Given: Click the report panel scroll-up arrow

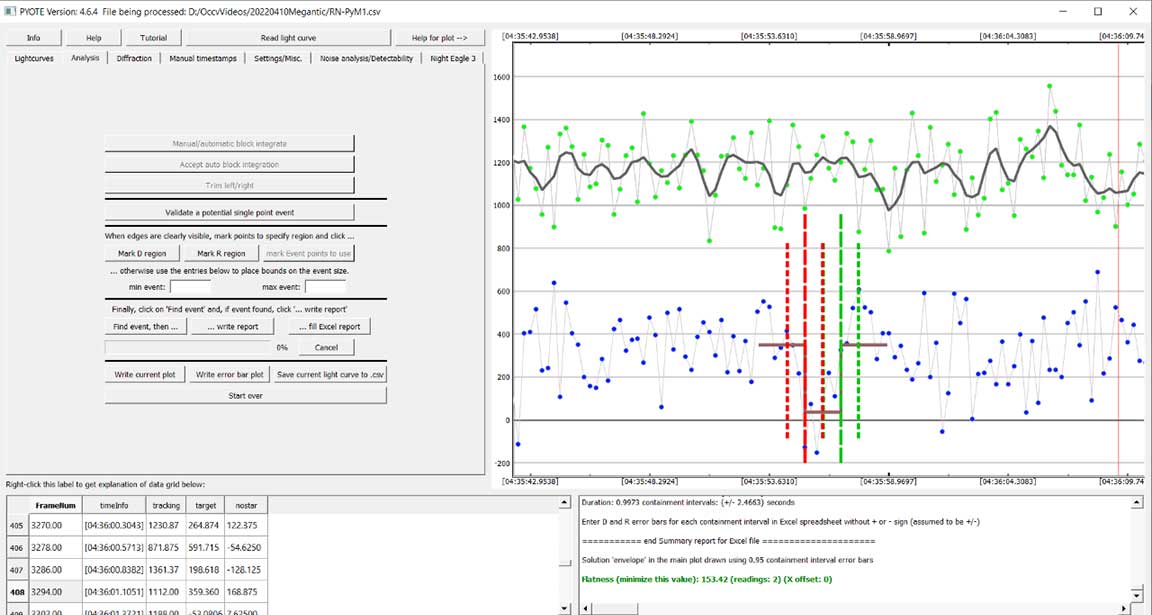Looking at the screenshot, I should [x=1137, y=503].
